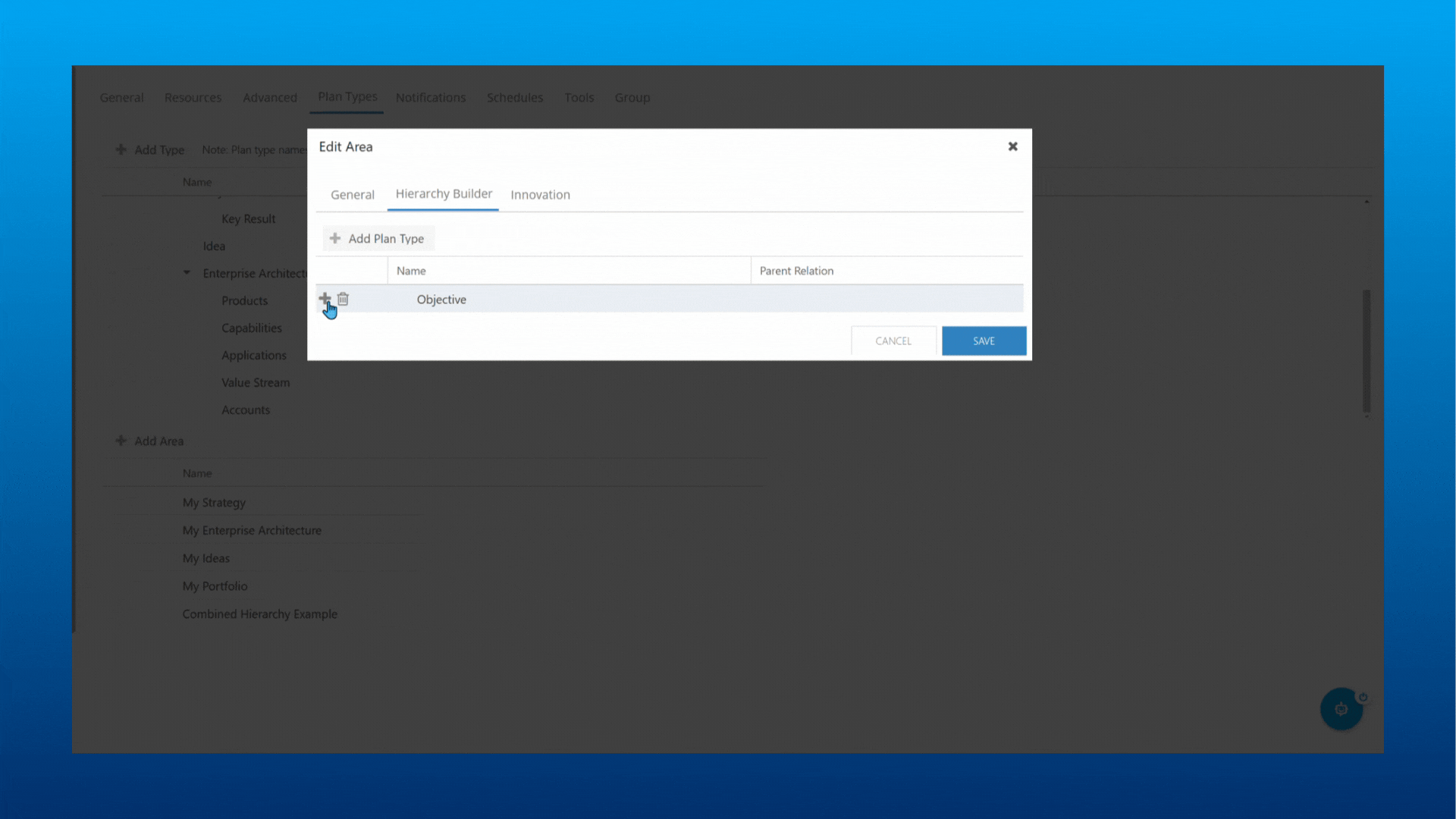Viewport: 1456px width, 819px height.
Task: Close the Edit Area dialog
Action: click(1012, 146)
